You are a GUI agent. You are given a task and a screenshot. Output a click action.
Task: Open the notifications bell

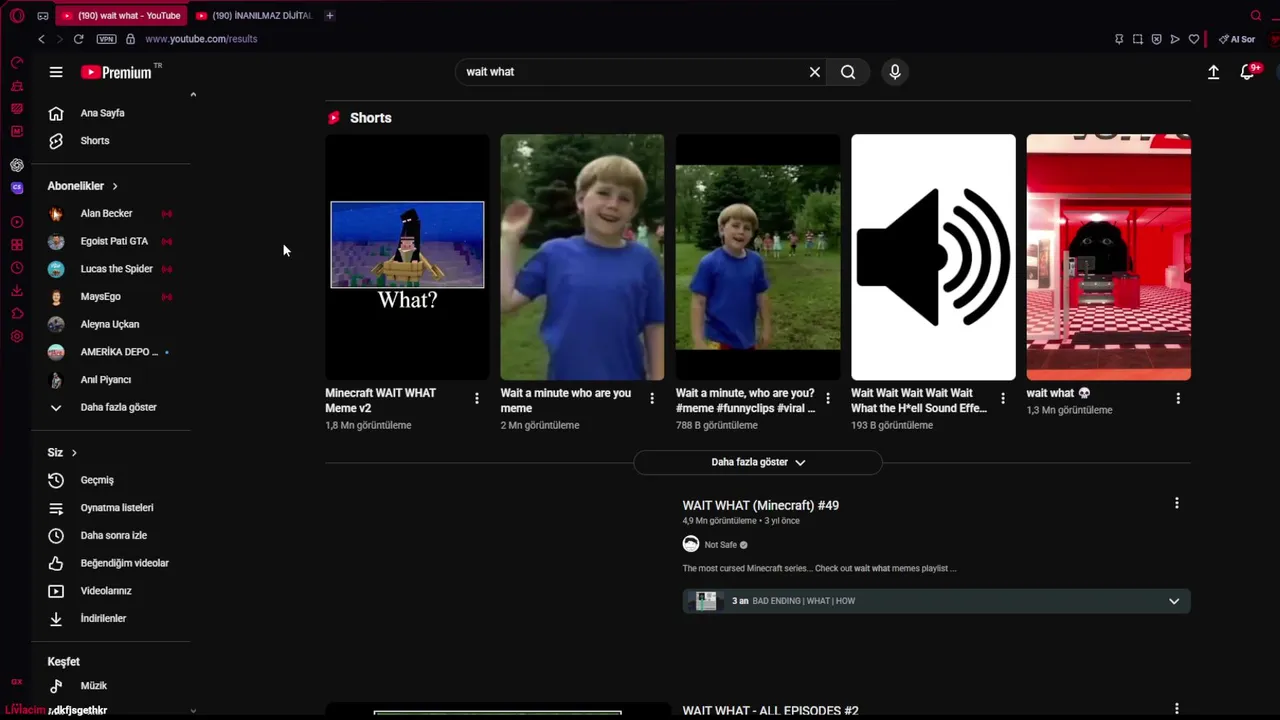click(1247, 72)
